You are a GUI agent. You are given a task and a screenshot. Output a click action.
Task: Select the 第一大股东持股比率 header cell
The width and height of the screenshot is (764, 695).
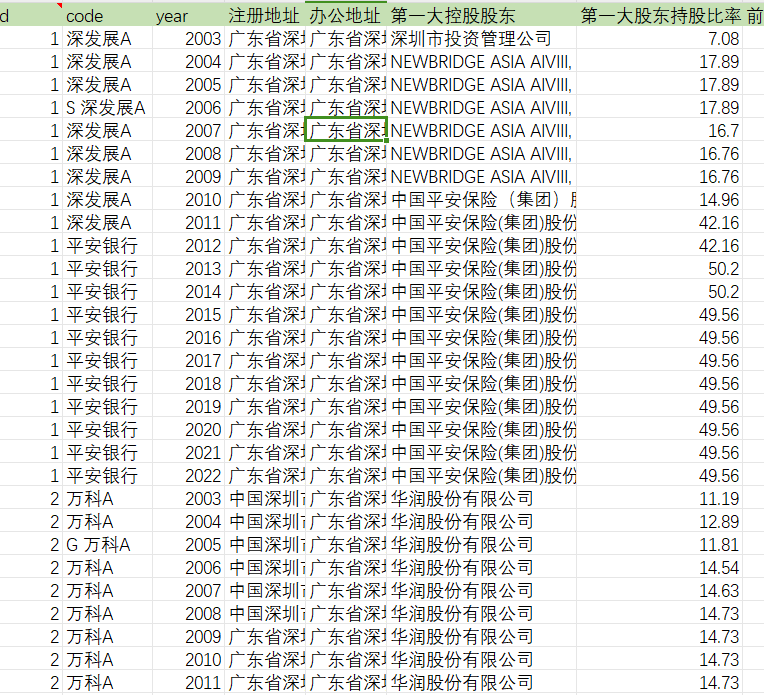coord(660,16)
